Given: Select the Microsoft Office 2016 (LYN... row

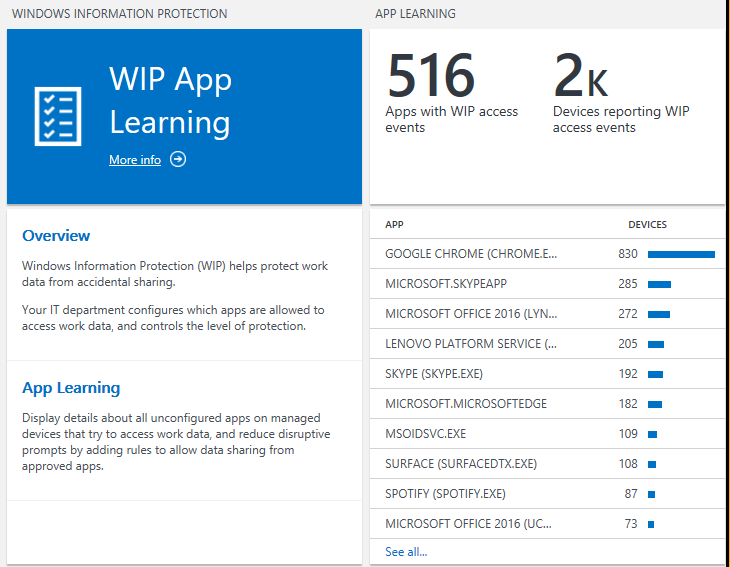Looking at the screenshot, I should point(548,314).
